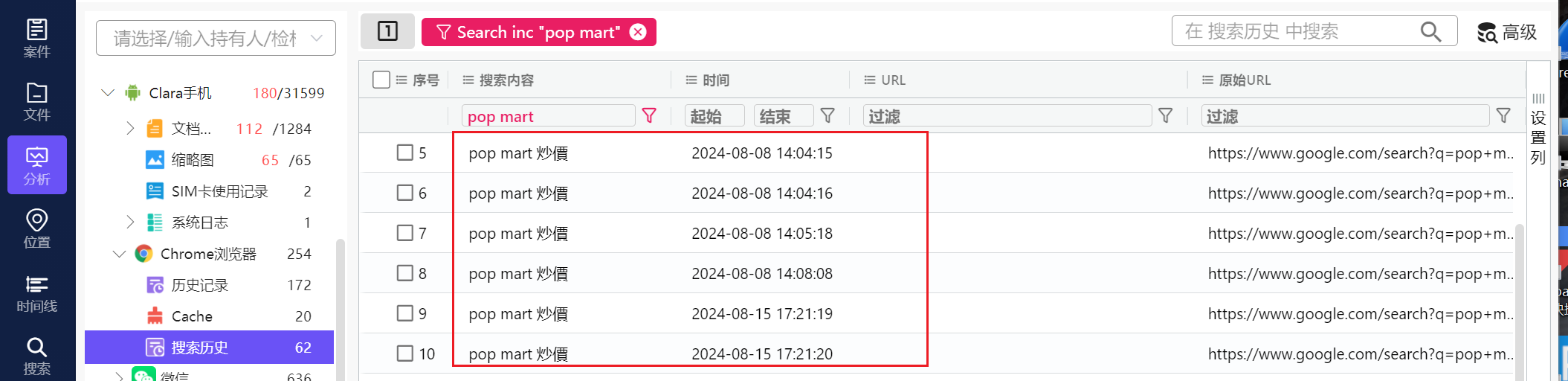Tick the checkbox for row 8
1568x381 pixels.
click(405, 273)
